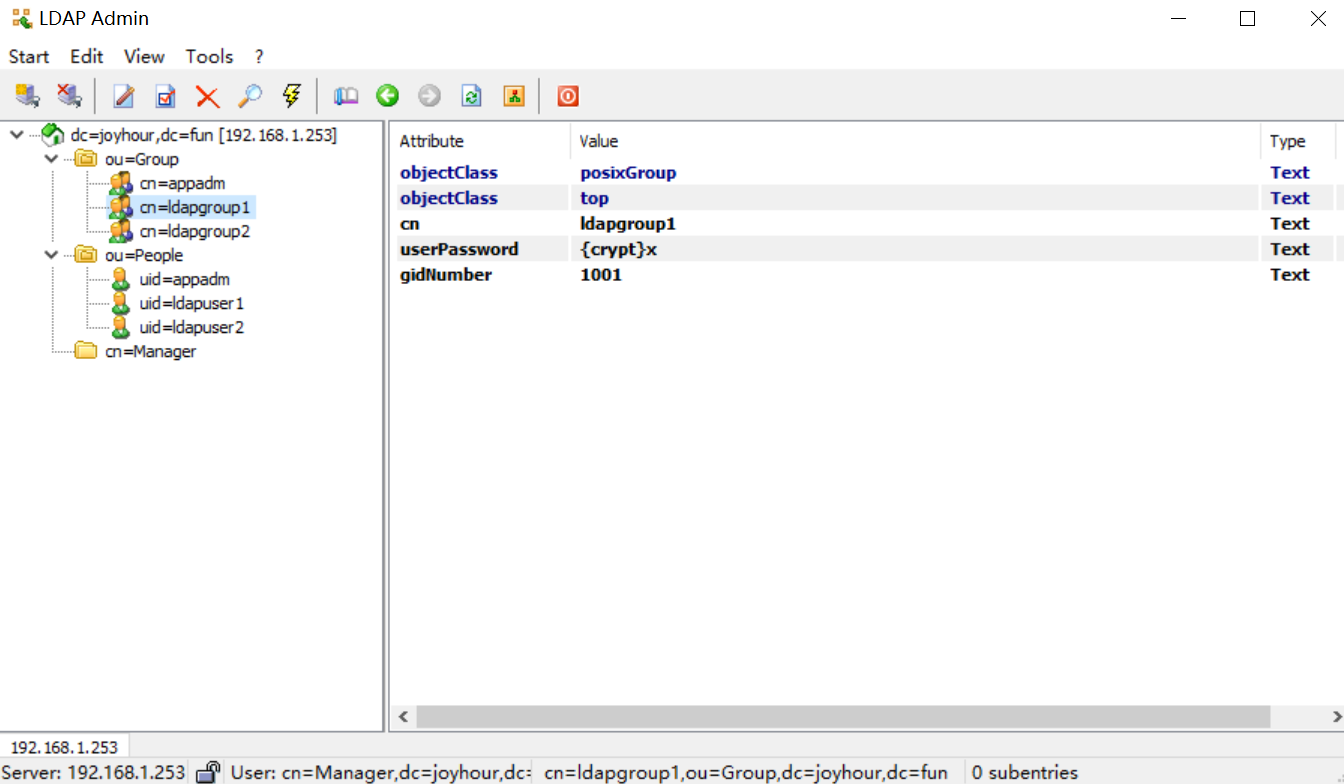Screen dimensions: 1344x784
Task: Click the User: cn=Manager status bar field
Action: coord(380,772)
